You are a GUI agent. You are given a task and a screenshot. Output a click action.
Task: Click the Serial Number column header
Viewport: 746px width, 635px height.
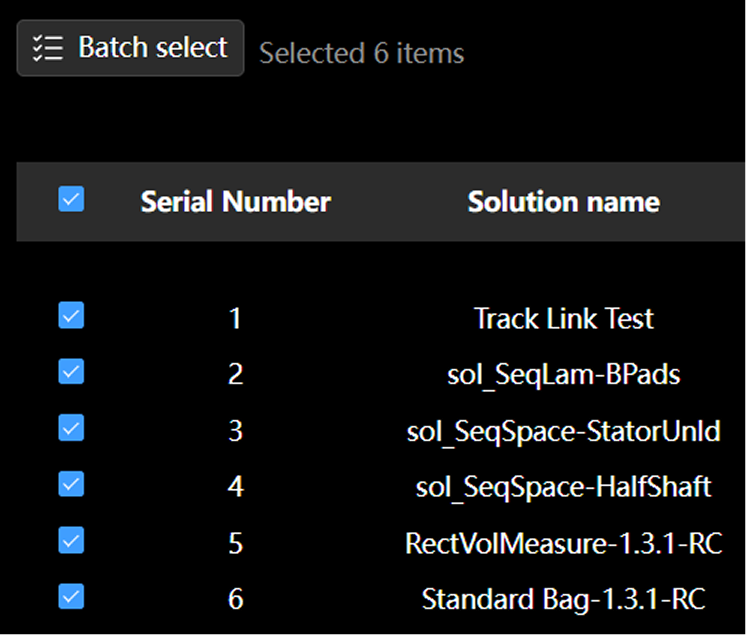coord(235,202)
